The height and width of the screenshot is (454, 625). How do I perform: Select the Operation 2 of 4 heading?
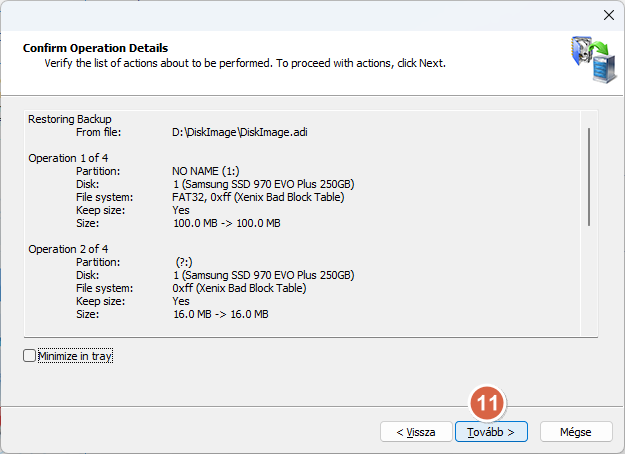tap(68, 249)
